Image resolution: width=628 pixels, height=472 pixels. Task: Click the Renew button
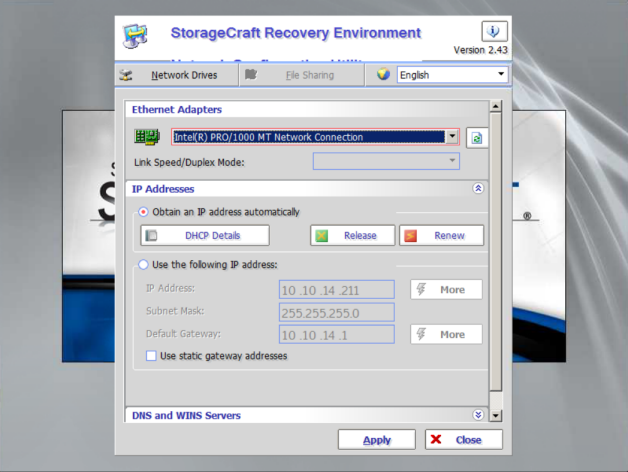pos(441,235)
